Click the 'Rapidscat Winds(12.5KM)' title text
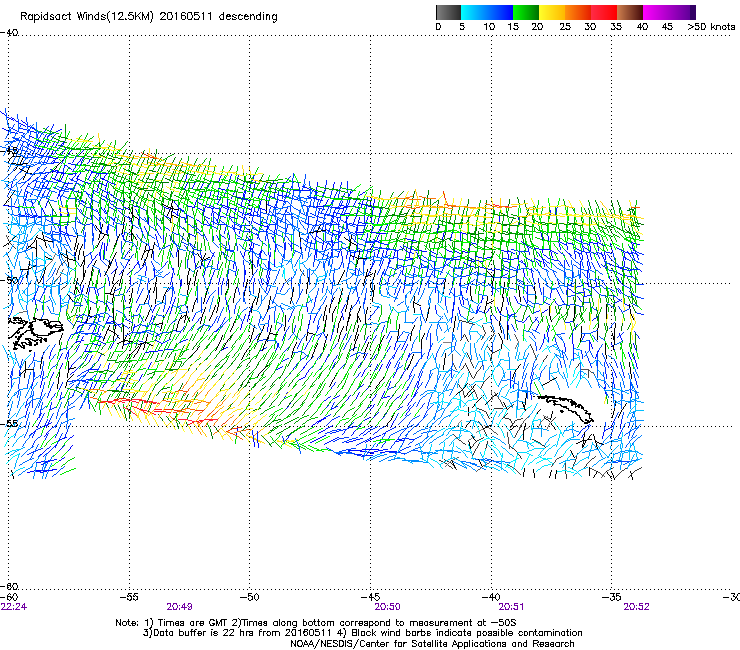The height and width of the screenshot is (650, 740). pos(87,17)
